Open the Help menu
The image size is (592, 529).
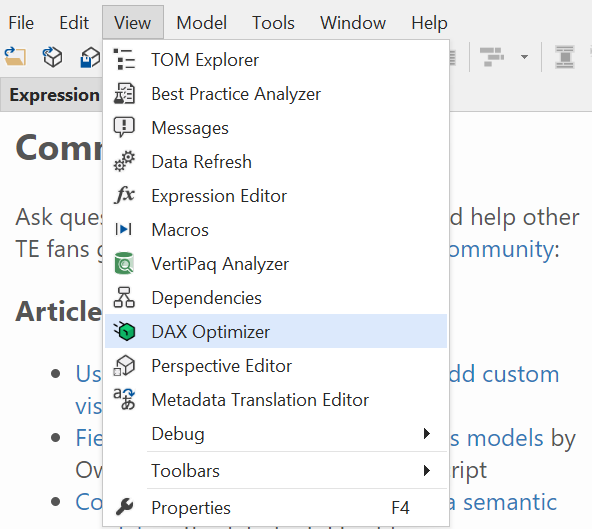(429, 23)
